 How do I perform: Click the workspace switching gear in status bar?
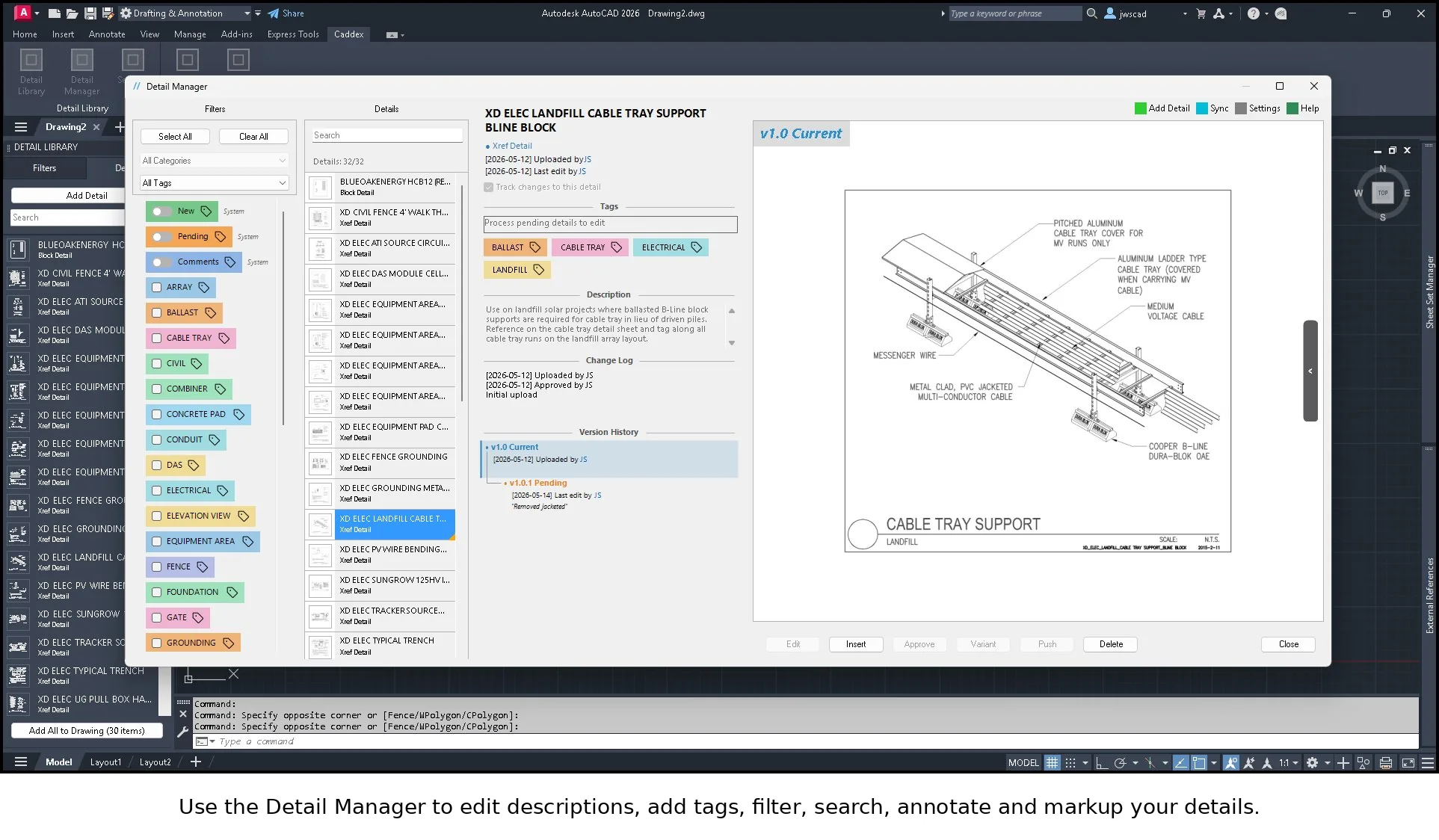pos(1312,762)
